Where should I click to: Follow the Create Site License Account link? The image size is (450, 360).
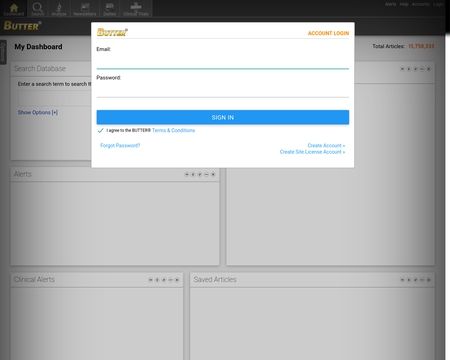click(x=312, y=152)
